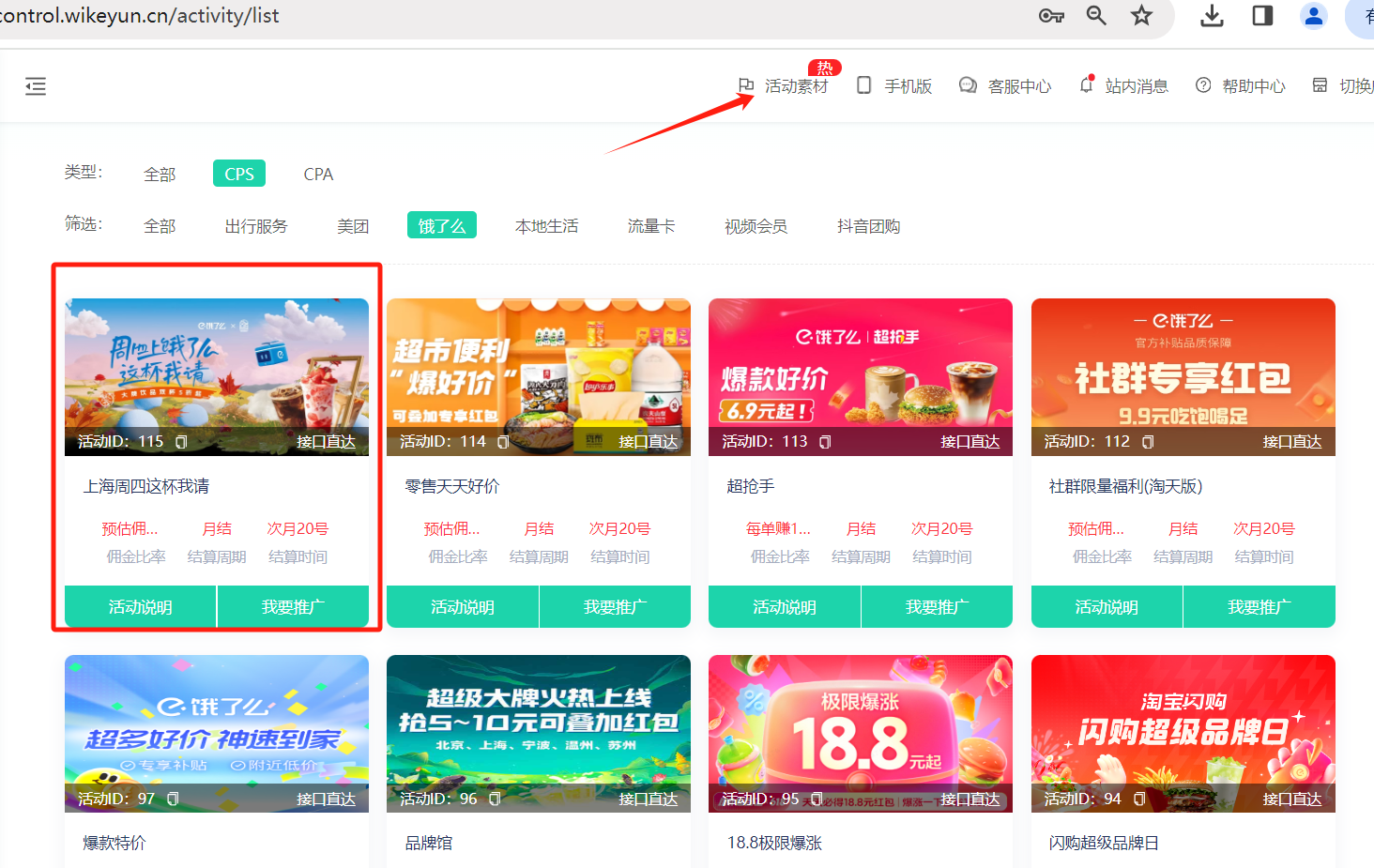Screen dimensions: 1374x868
Task: Select the CPS type filter
Action: (x=239, y=174)
